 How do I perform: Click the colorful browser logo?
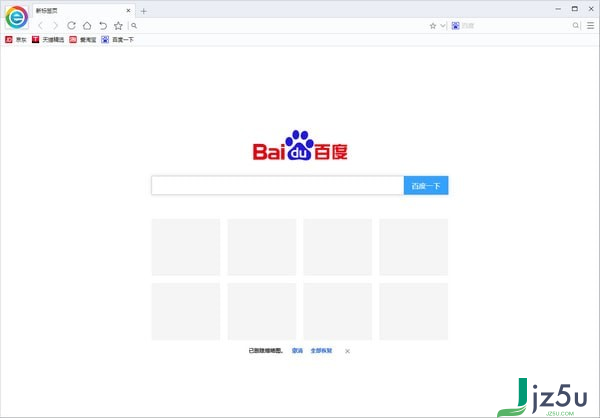pos(17,18)
